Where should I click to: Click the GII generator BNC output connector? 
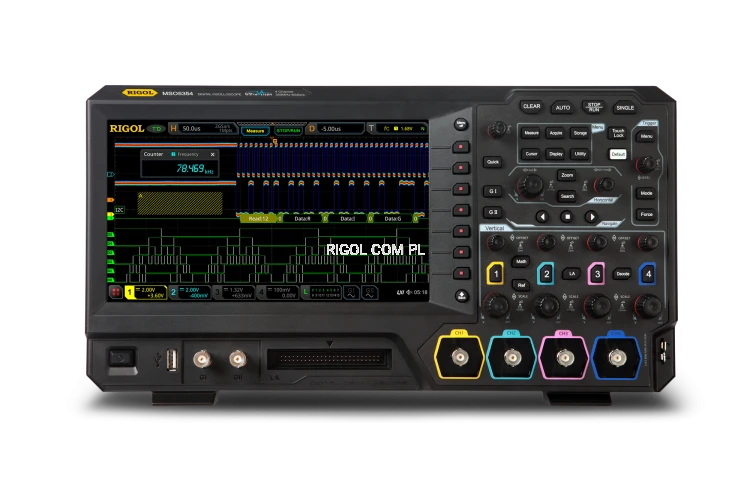coord(237,359)
